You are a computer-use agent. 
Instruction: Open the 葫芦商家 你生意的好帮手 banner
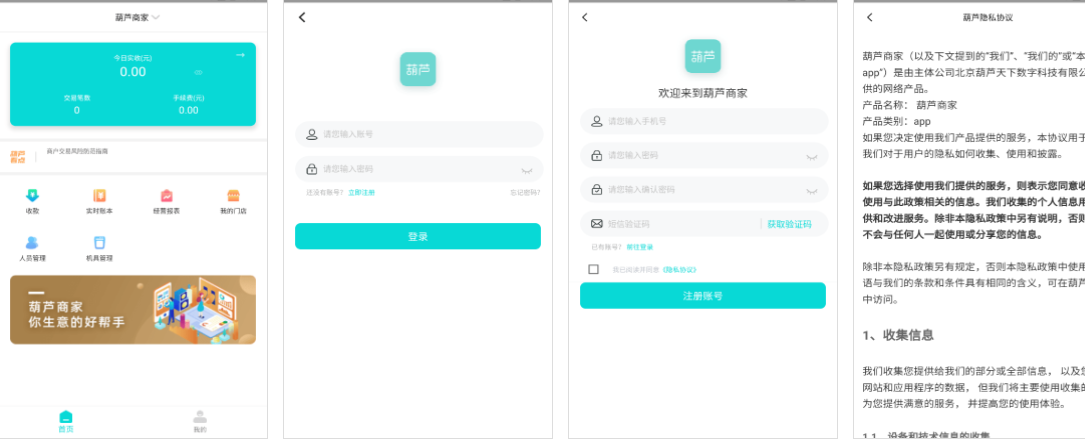[133, 310]
